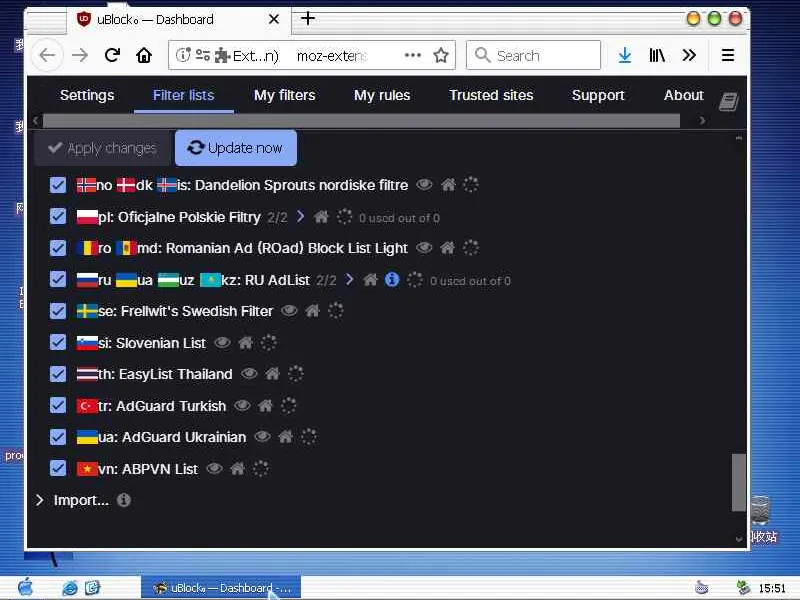Uncheck Romanian Ad Block List Light checkbox
This screenshot has width=800, height=600.
[x=58, y=248]
